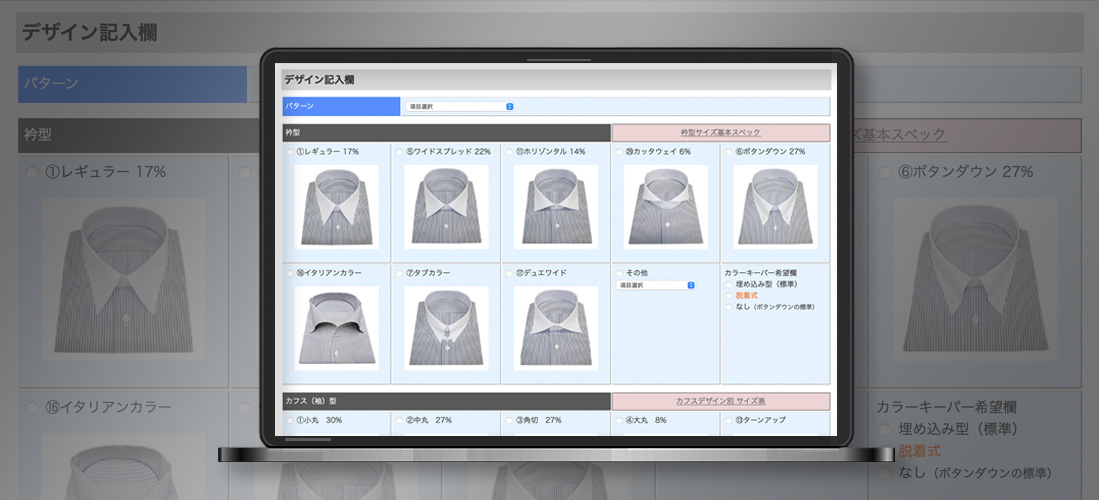Click the デュエワイド collar shirt photo
1099x500 pixels.
coord(556,328)
